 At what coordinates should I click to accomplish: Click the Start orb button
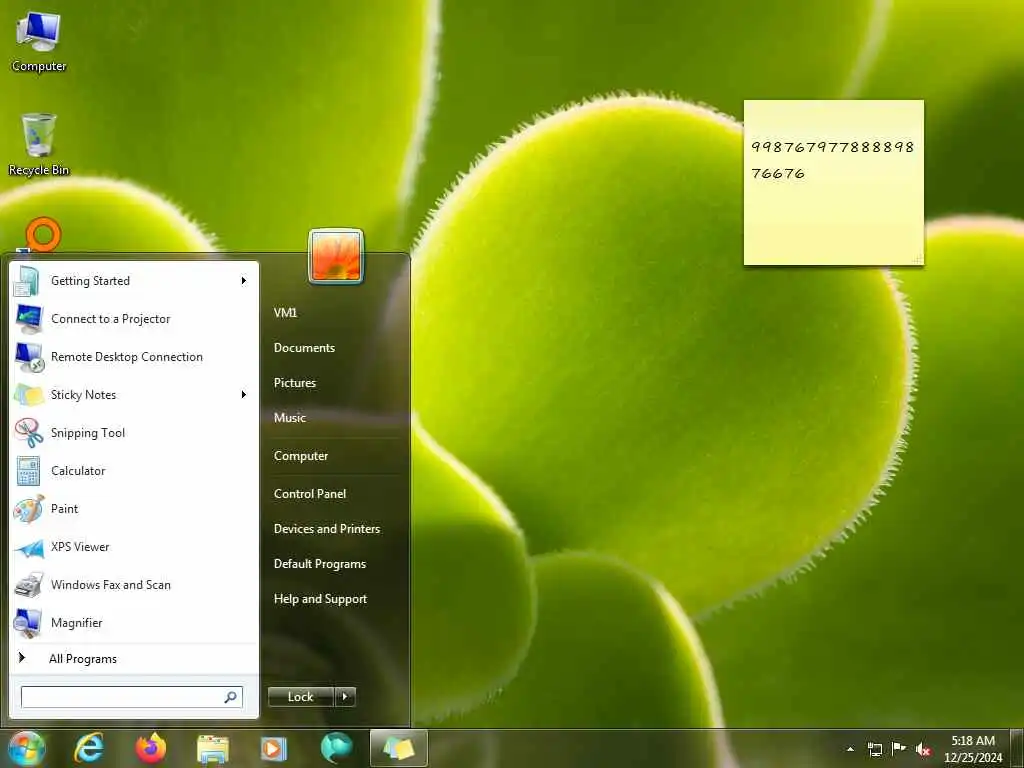27,748
